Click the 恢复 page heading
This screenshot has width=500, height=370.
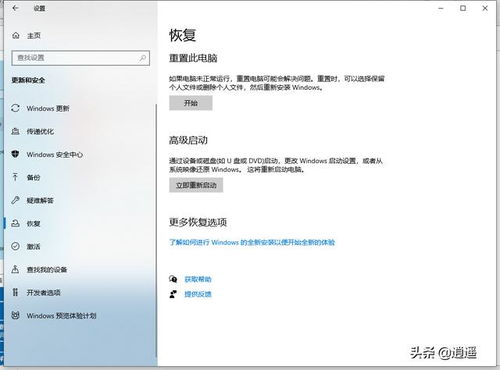pyautogui.click(x=182, y=35)
